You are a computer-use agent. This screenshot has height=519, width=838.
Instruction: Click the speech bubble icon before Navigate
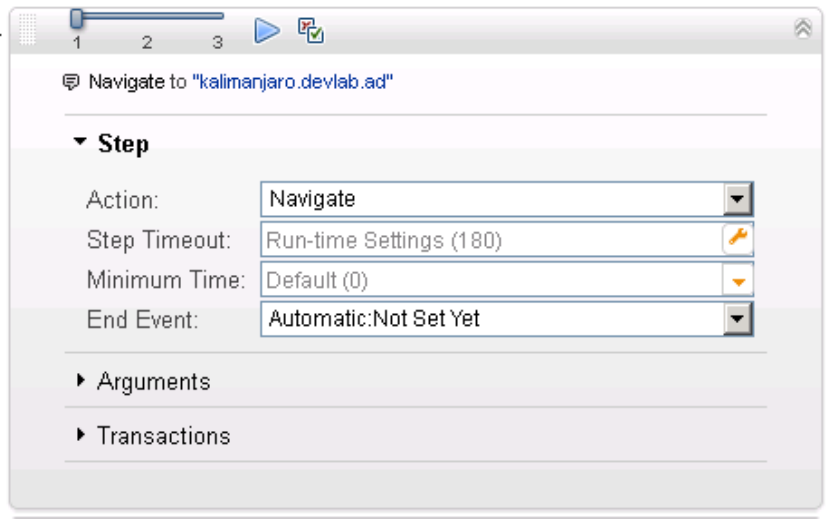point(73,82)
